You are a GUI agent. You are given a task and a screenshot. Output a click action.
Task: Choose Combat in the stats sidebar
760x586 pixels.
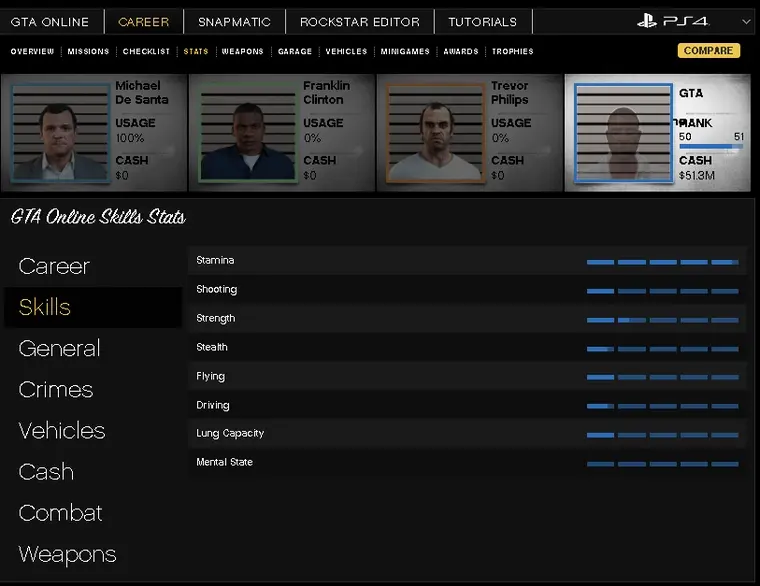(60, 513)
